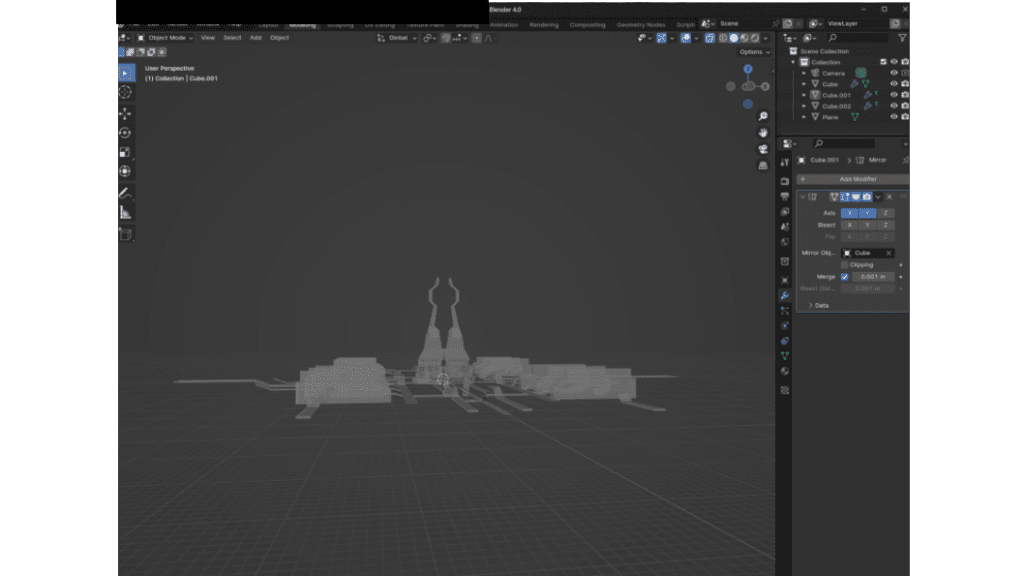
Task: Toggle the camera view icon
Action: pyautogui.click(x=763, y=150)
